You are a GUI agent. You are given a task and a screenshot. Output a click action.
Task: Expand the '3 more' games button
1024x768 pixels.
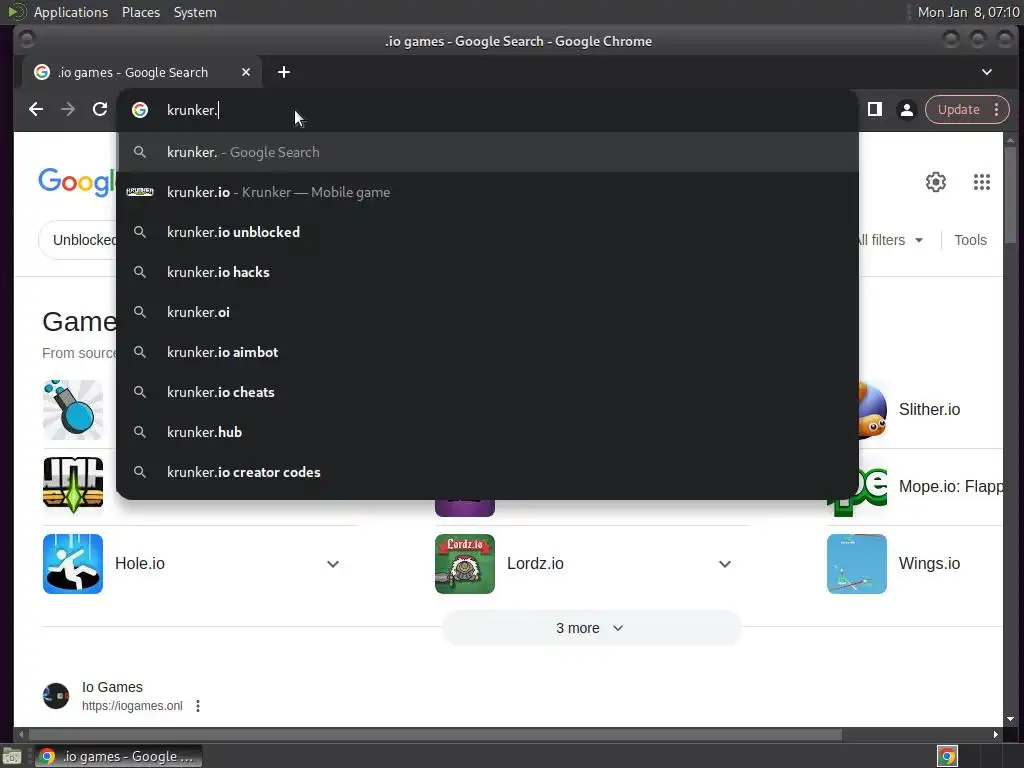(592, 628)
